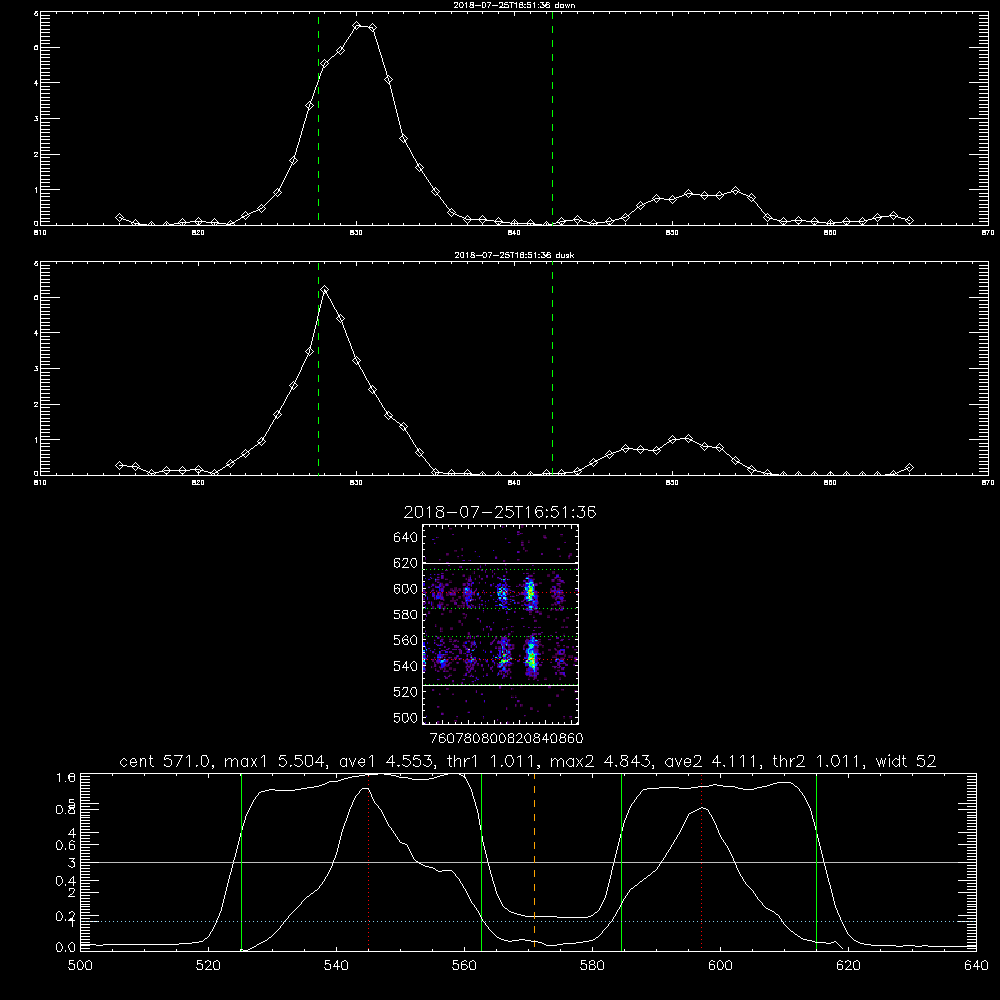The image size is (1000, 1000).
Task: Click the leftmost solid green line in bottom plot
Action: (242, 861)
